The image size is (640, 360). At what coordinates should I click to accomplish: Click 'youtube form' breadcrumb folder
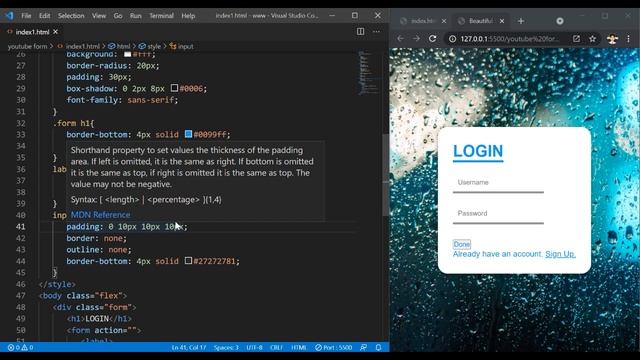(x=27, y=47)
